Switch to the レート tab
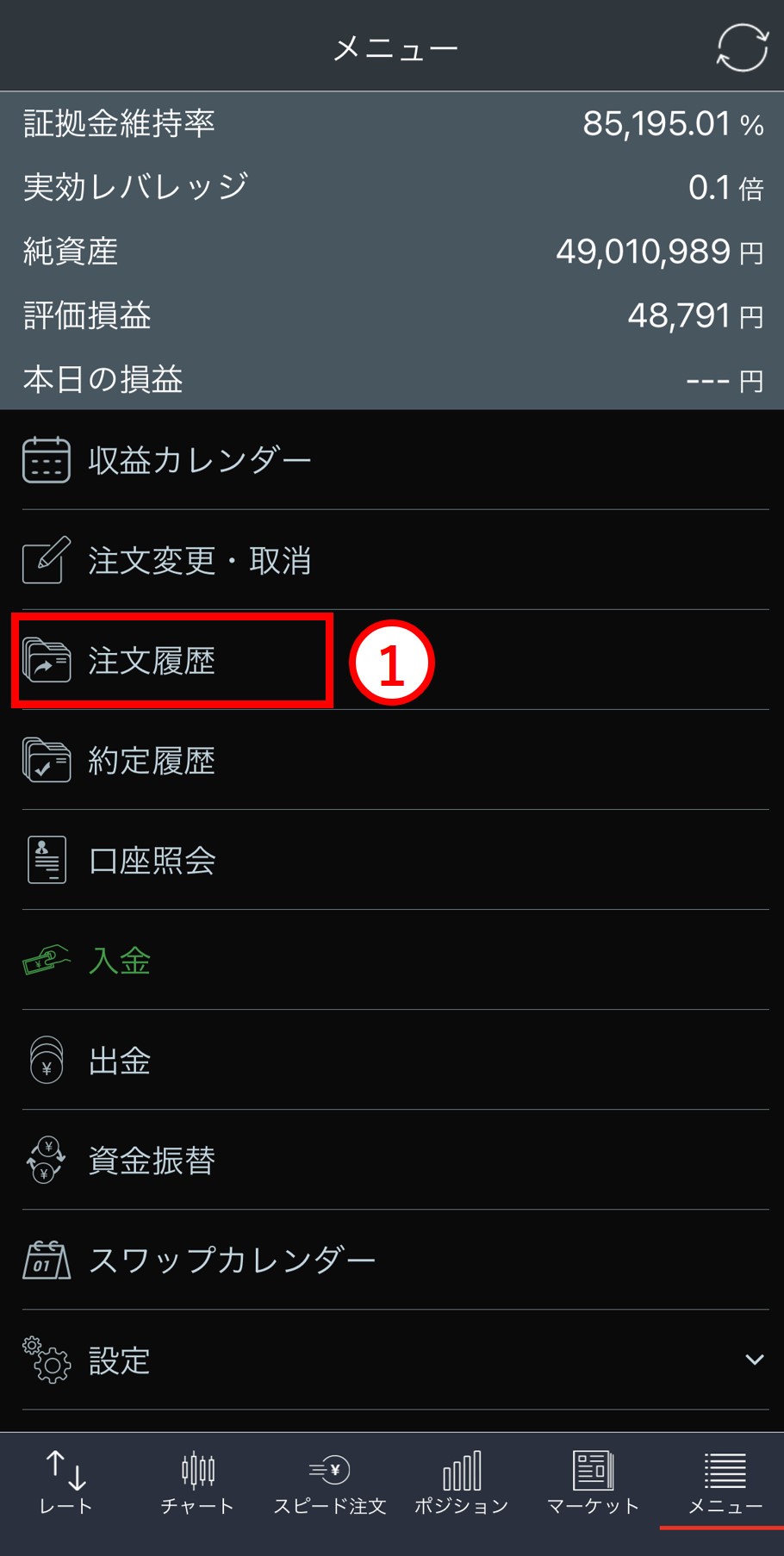784x1556 pixels. click(x=65, y=1482)
